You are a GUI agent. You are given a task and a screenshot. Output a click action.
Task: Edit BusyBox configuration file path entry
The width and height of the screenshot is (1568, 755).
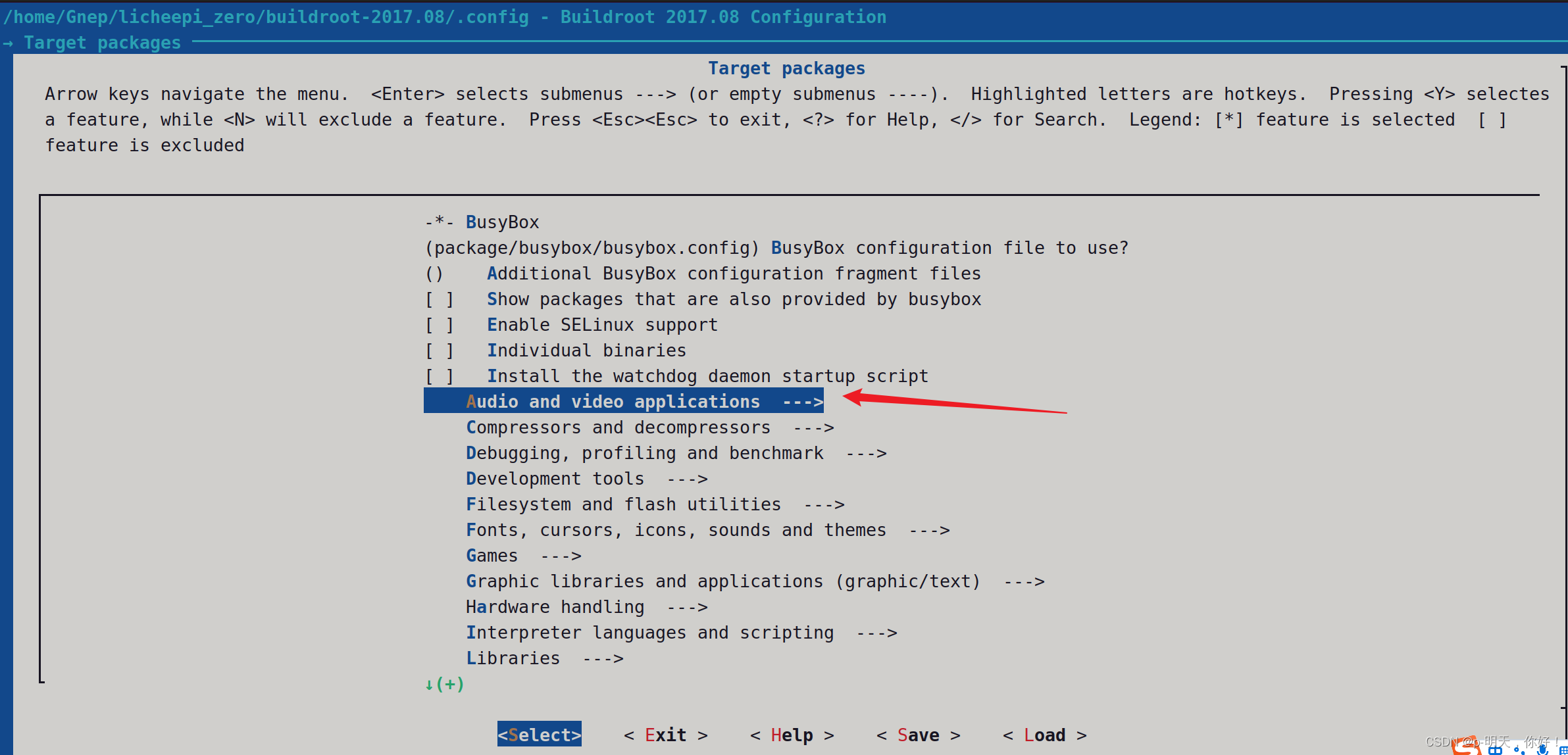click(776, 248)
